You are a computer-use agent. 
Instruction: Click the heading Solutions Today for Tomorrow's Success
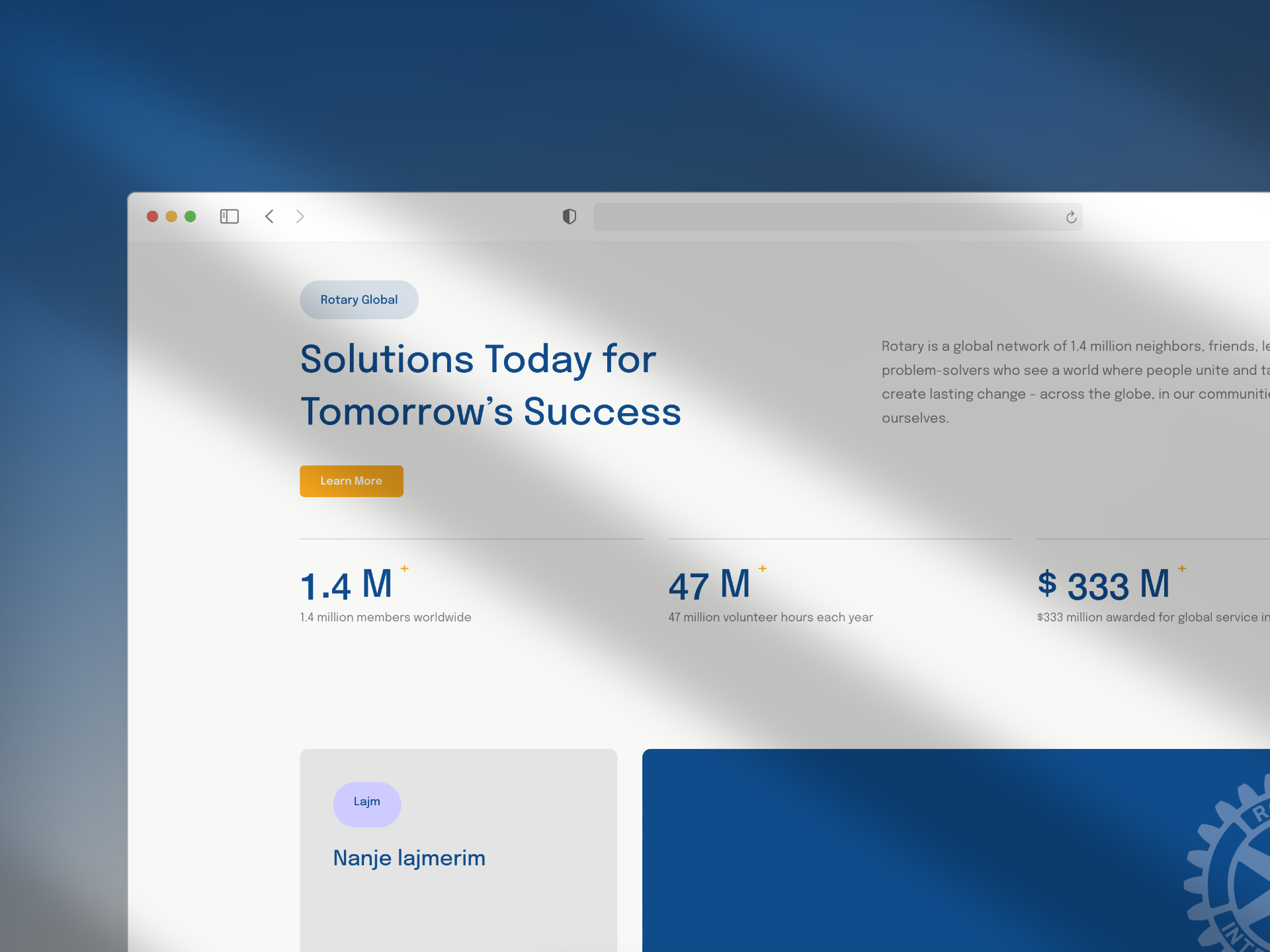click(x=490, y=385)
